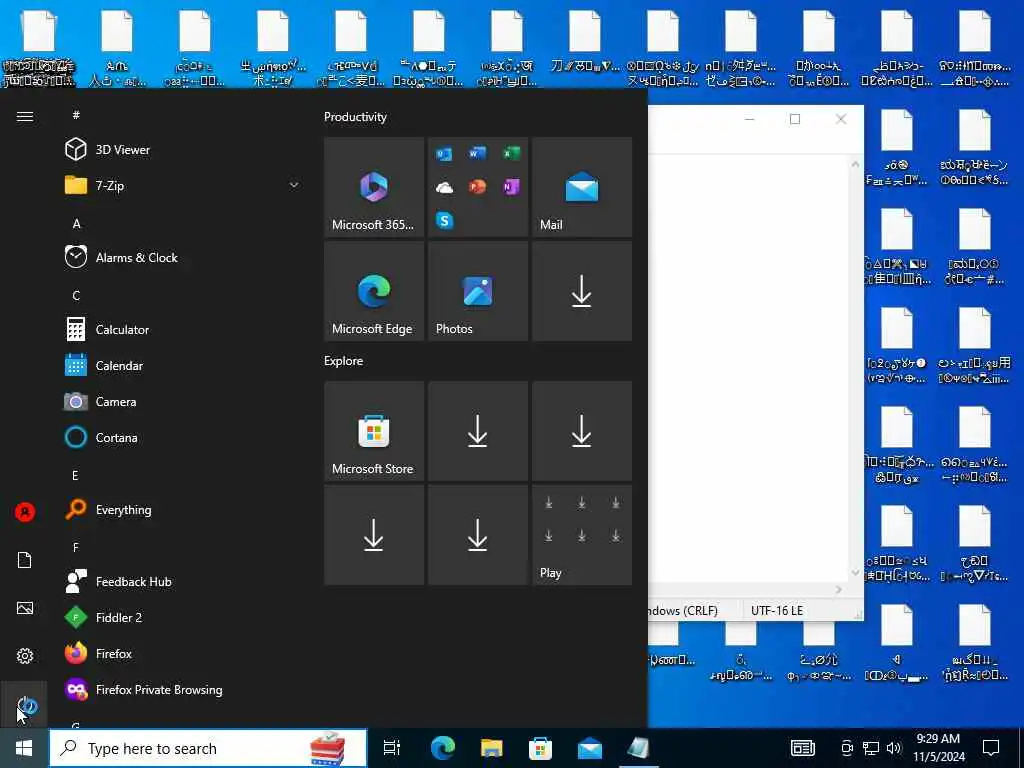Open Pictures from Start sidebar

pyautogui.click(x=25, y=608)
